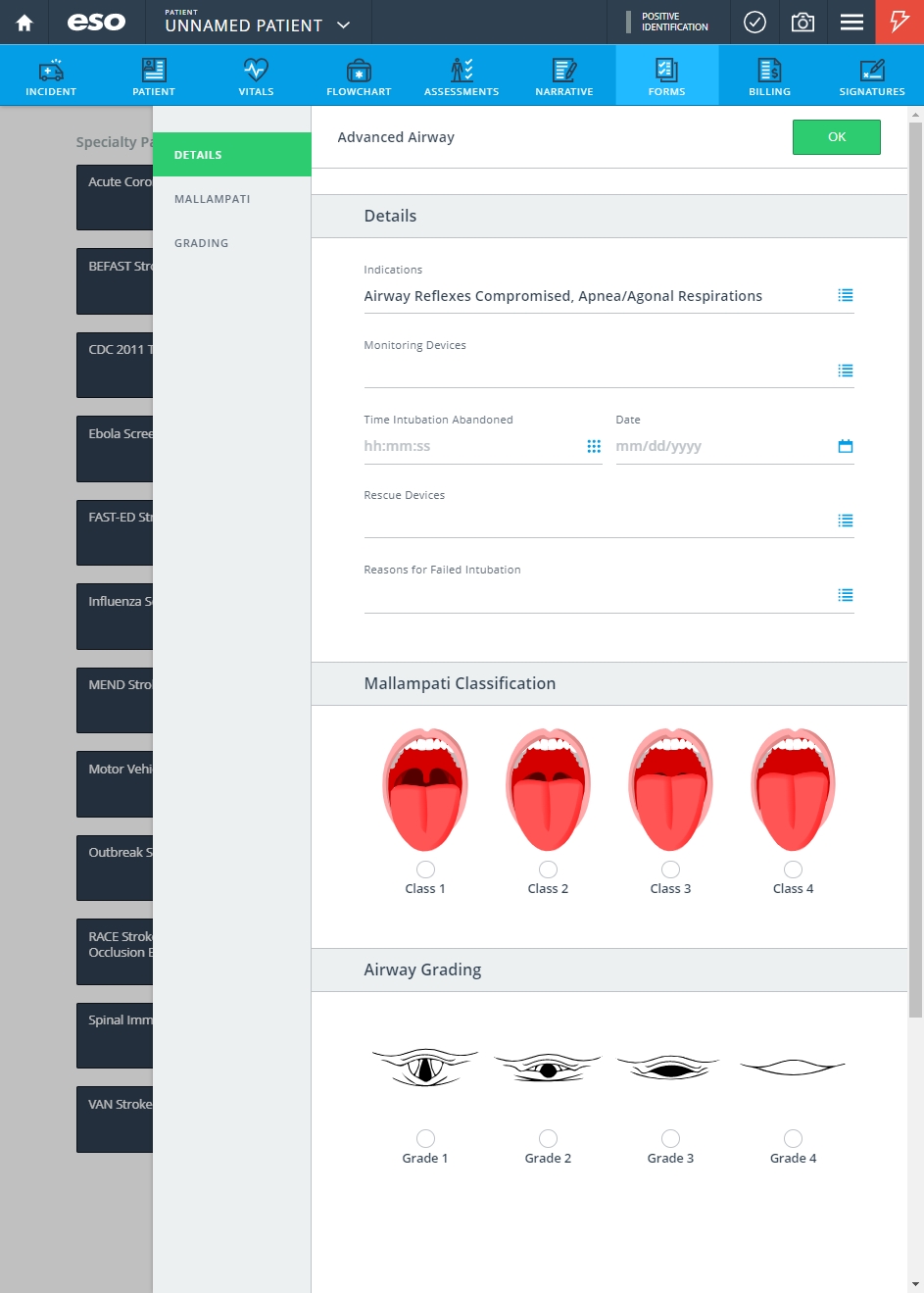Screen dimensions: 924x1293
Task: Open the completion checkmark icon in header
Action: 754,22
